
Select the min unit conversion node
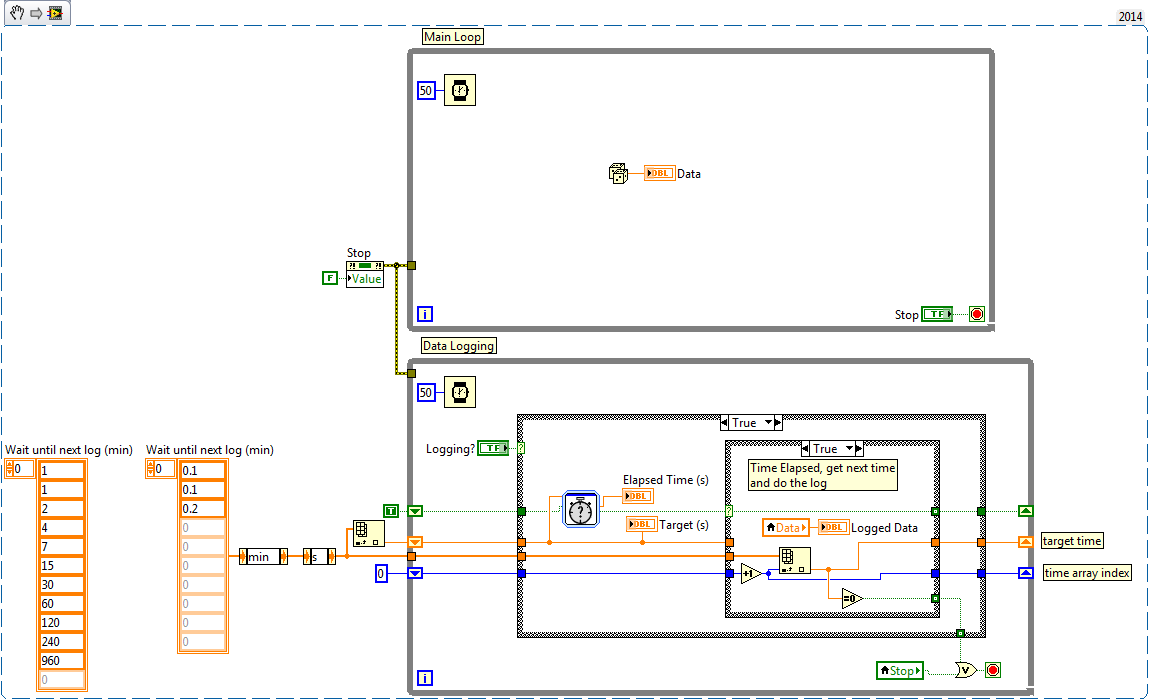pos(263,556)
